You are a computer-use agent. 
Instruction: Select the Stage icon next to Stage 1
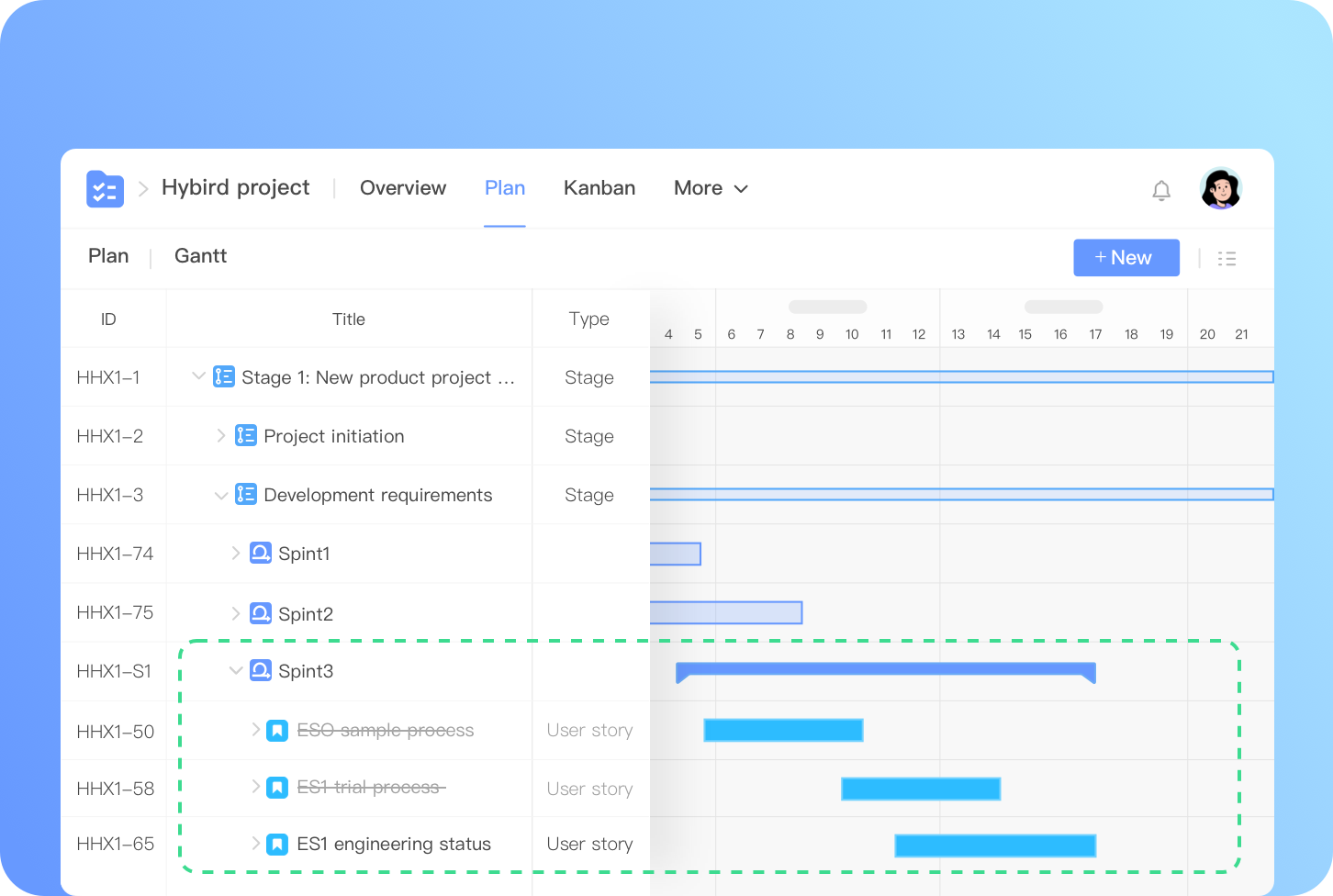(223, 376)
